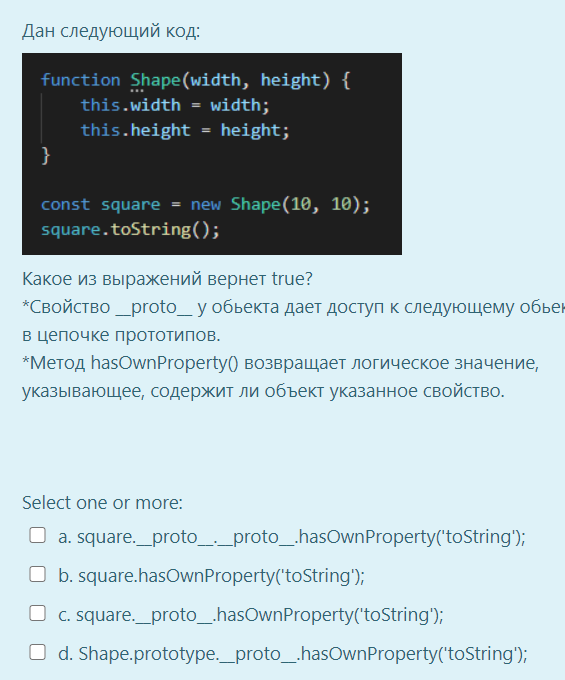Image resolution: width=565 pixels, height=680 pixels.
Task: Click answer text 'd. Shape.prototype.__proto__.hasOwnProperty'
Action: (x=293, y=654)
